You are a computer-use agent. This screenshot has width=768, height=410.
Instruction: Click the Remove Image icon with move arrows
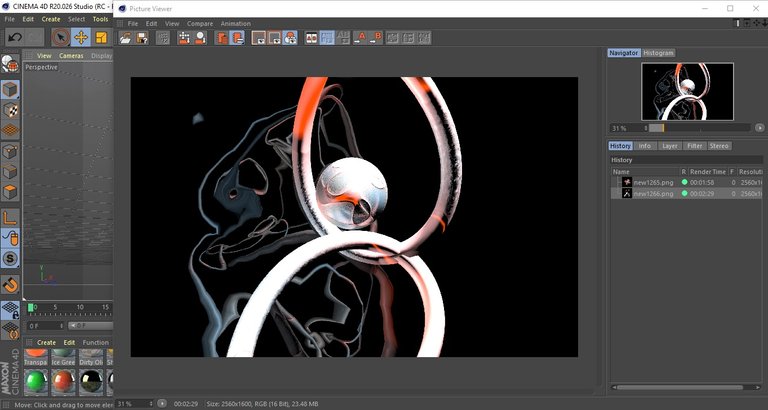(x=184, y=38)
